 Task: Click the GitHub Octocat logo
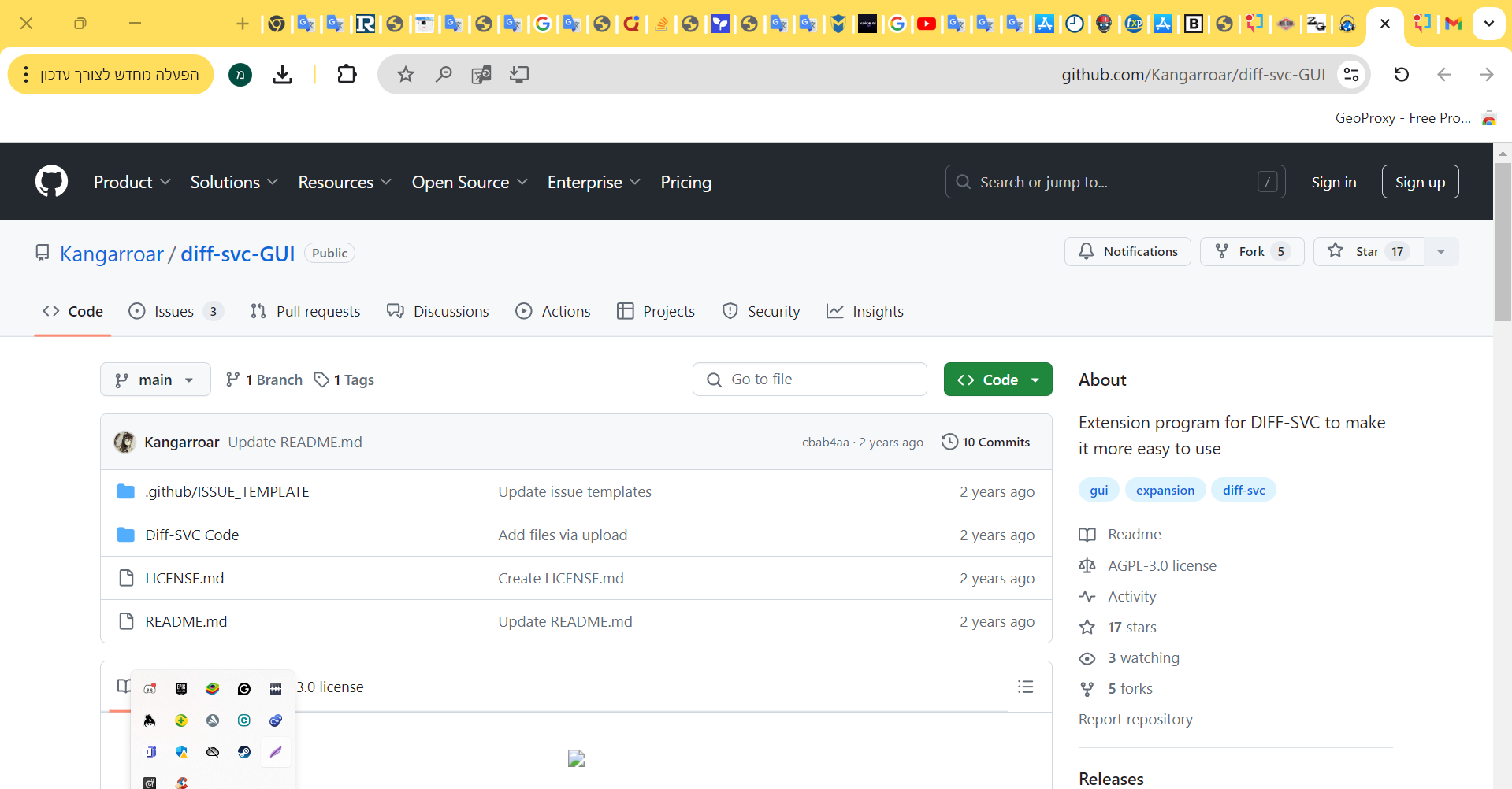(51, 182)
